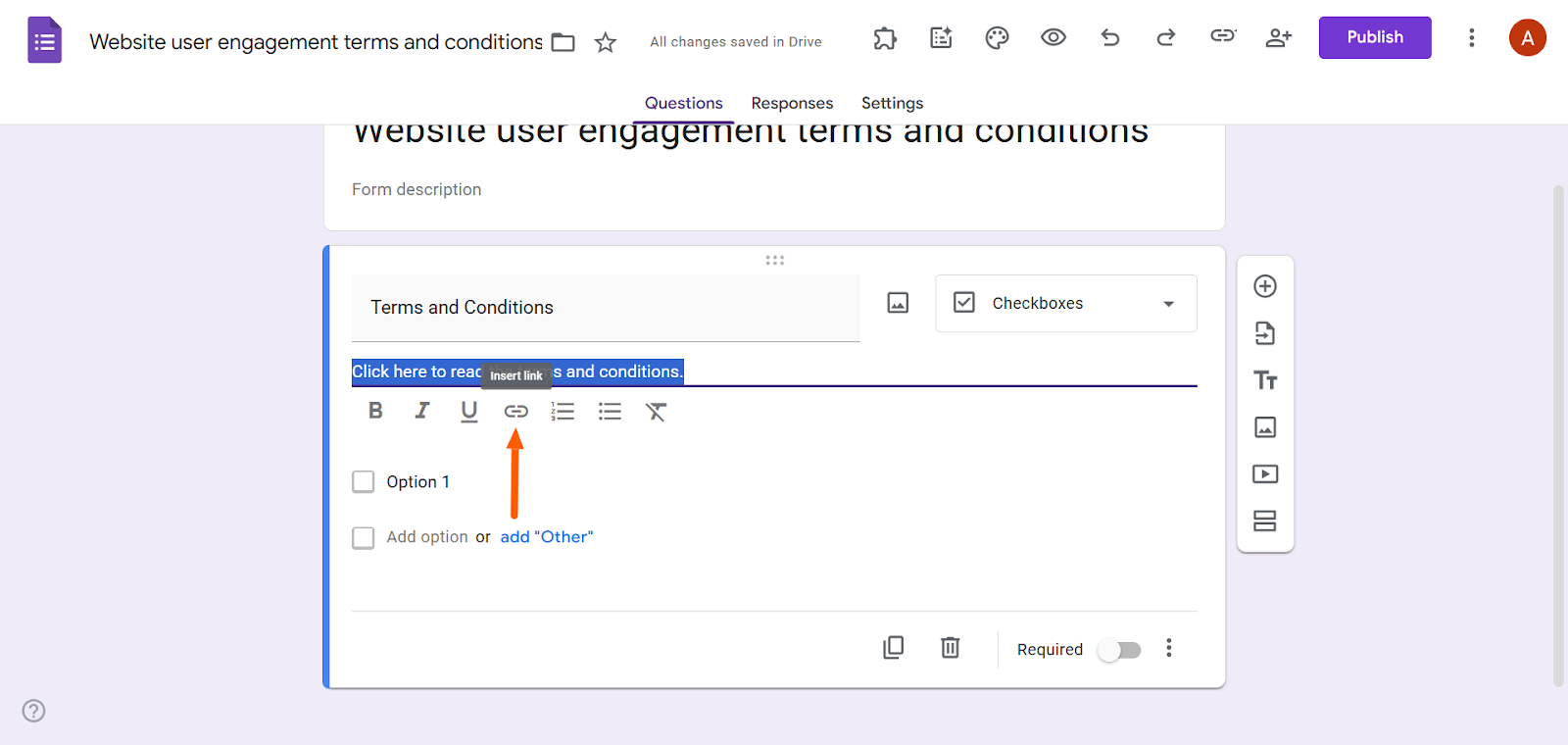Add collaborators to the form
The width and height of the screenshot is (1568, 745).
pyautogui.click(x=1279, y=38)
